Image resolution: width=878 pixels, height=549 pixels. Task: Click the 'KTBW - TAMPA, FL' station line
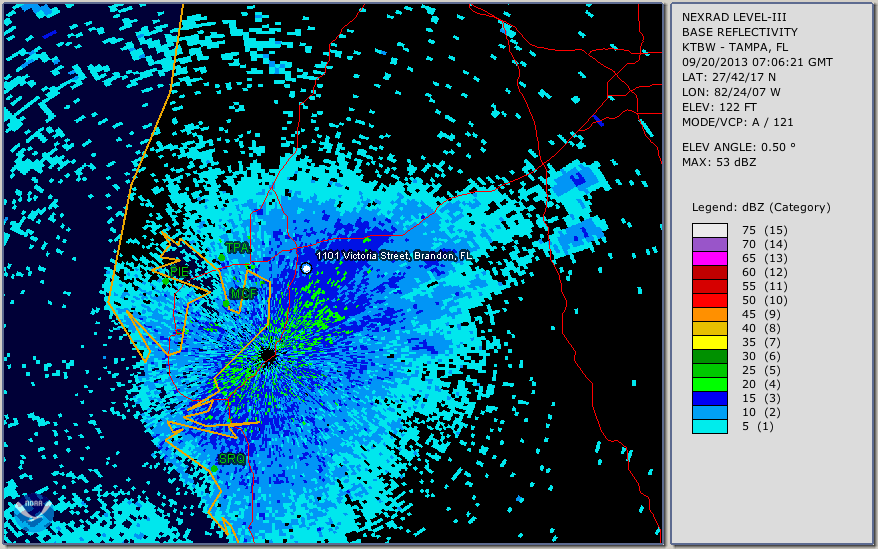pos(736,47)
